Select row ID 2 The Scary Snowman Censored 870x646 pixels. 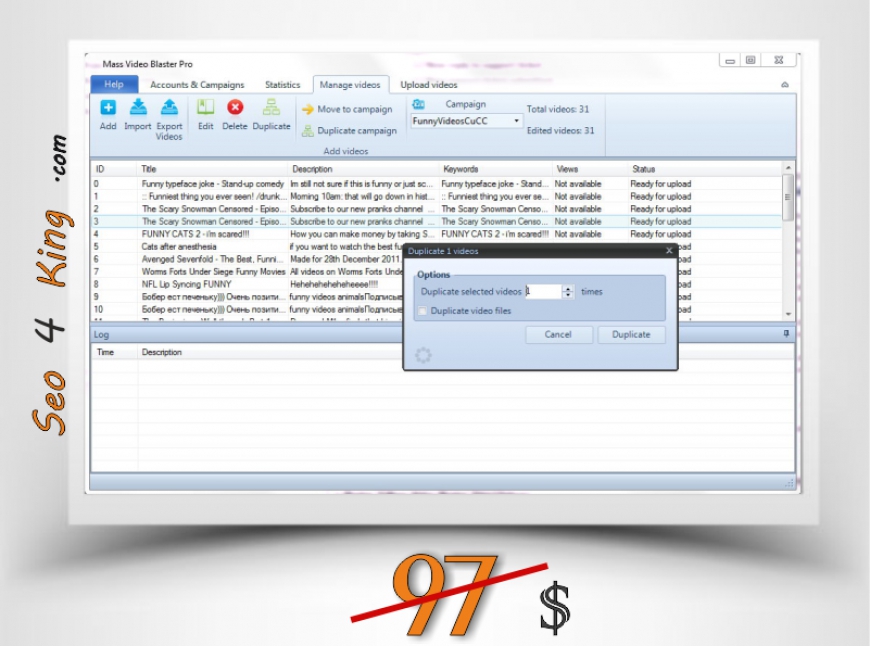click(x=436, y=209)
